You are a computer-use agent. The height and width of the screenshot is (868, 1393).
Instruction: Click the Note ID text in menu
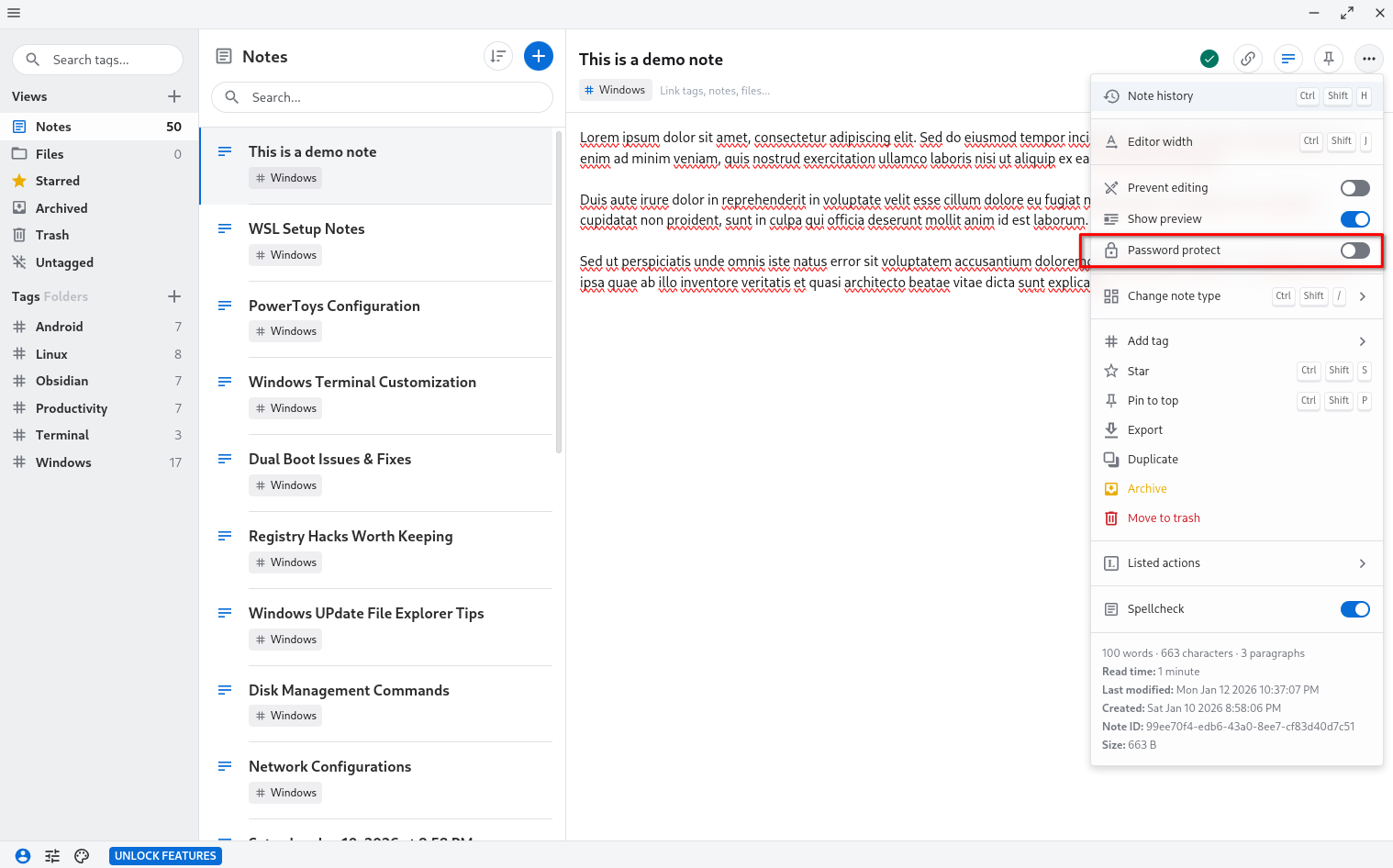[x=1228, y=727]
